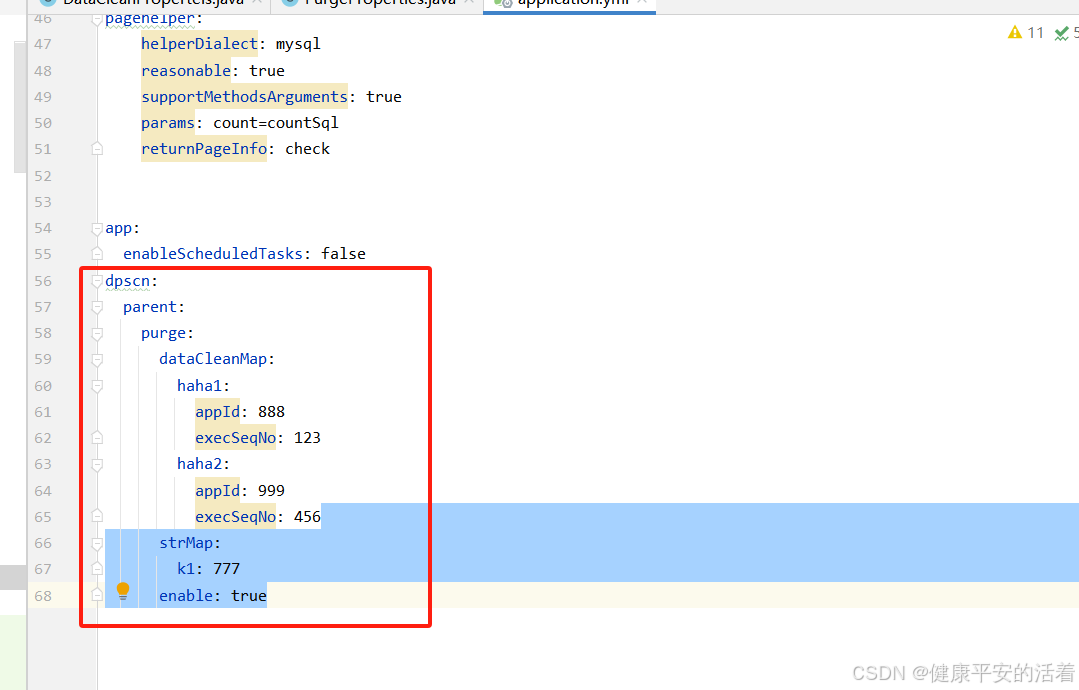Screen dimensions: 1079x690
Task: Click the gutter icon next to enableScheduledTasks line
Action: 96,253
